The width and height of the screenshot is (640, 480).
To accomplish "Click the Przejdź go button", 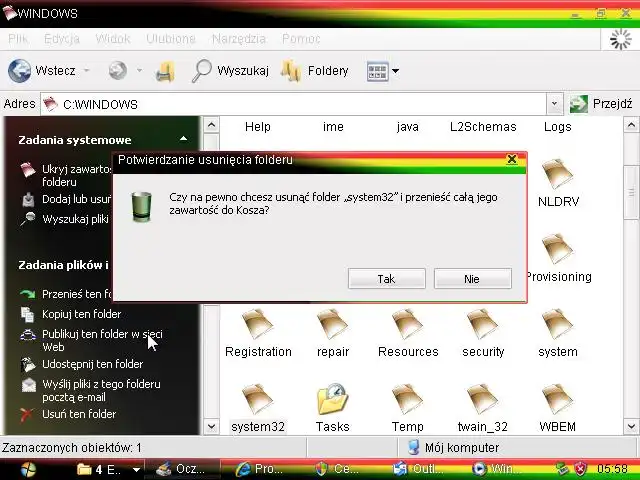I will tap(601, 104).
